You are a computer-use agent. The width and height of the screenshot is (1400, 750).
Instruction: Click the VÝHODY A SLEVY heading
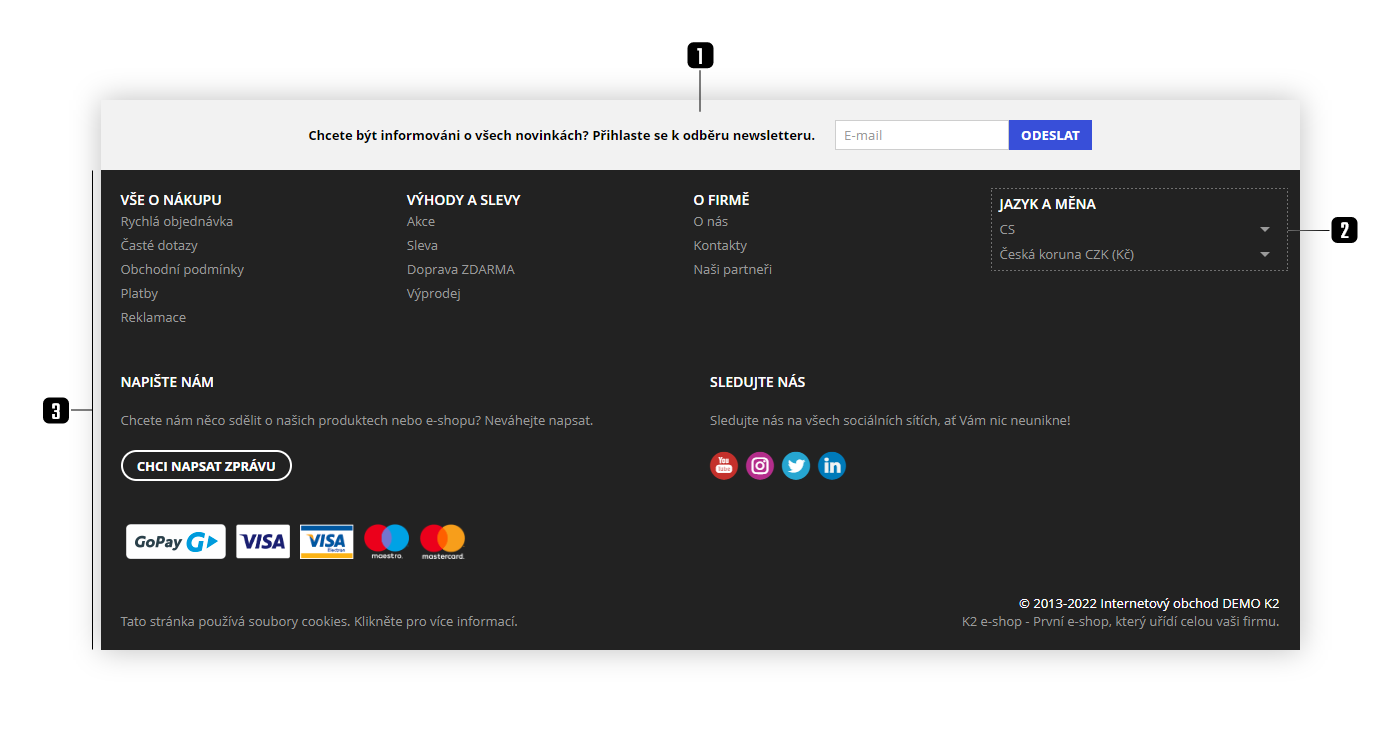464,200
